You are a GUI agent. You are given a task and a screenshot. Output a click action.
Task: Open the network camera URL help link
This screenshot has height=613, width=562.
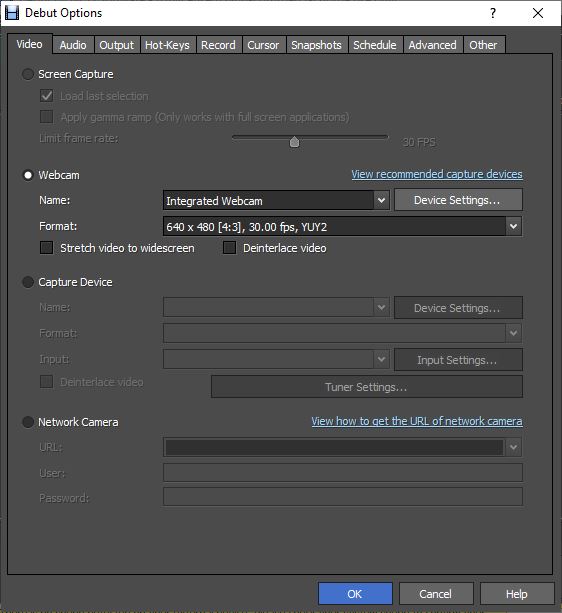tap(417, 421)
